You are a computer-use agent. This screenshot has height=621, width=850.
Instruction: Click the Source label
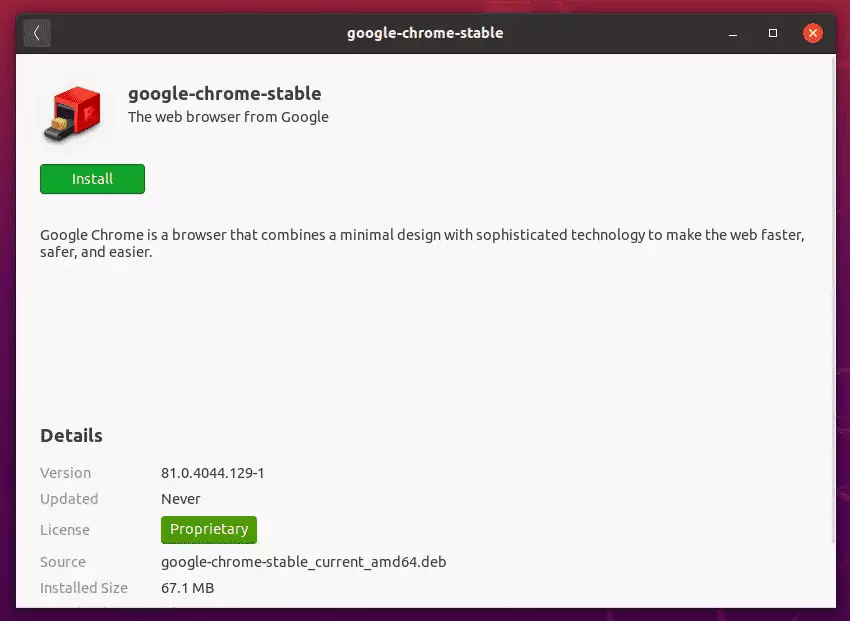(63, 562)
